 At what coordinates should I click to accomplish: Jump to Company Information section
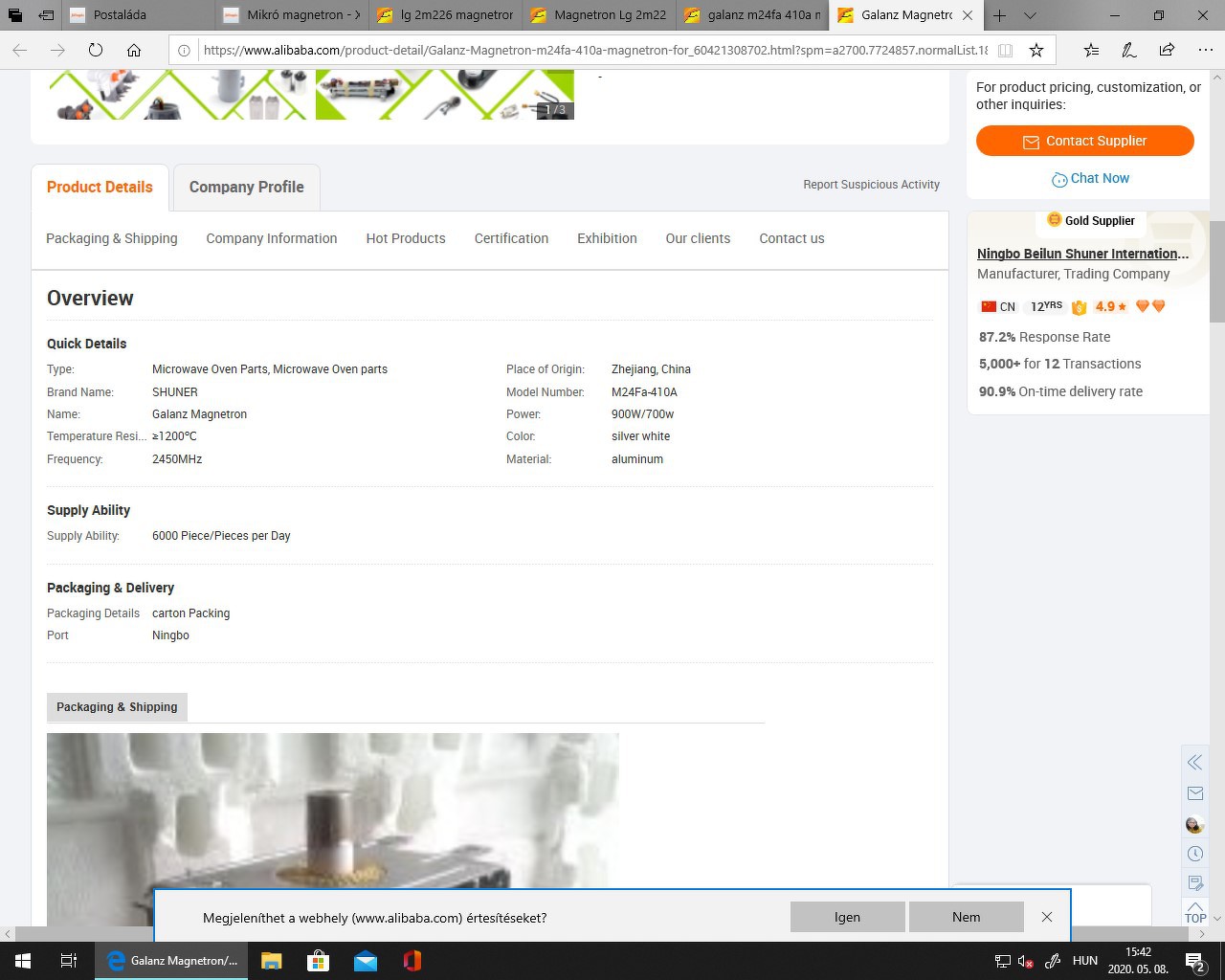(272, 239)
